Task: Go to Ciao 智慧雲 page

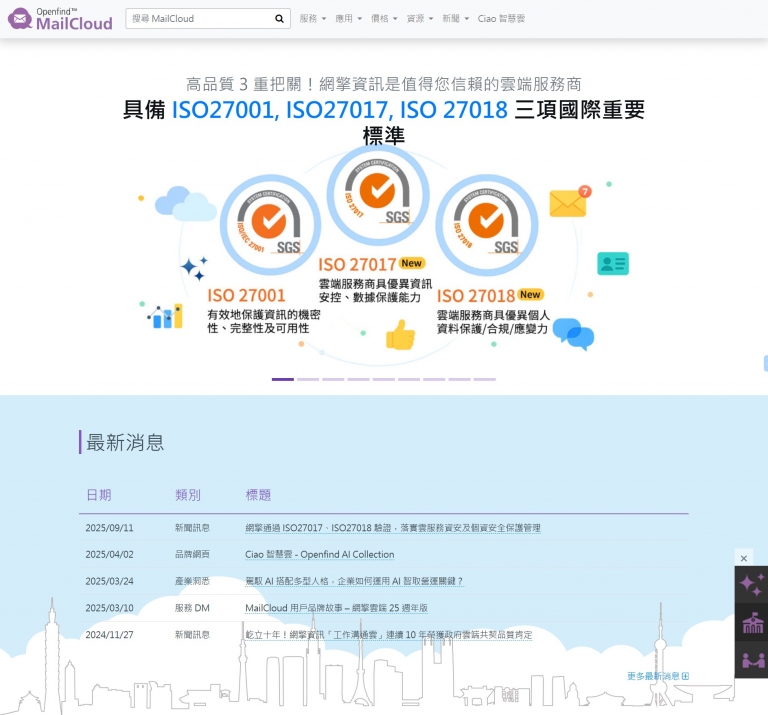Action: tap(501, 19)
